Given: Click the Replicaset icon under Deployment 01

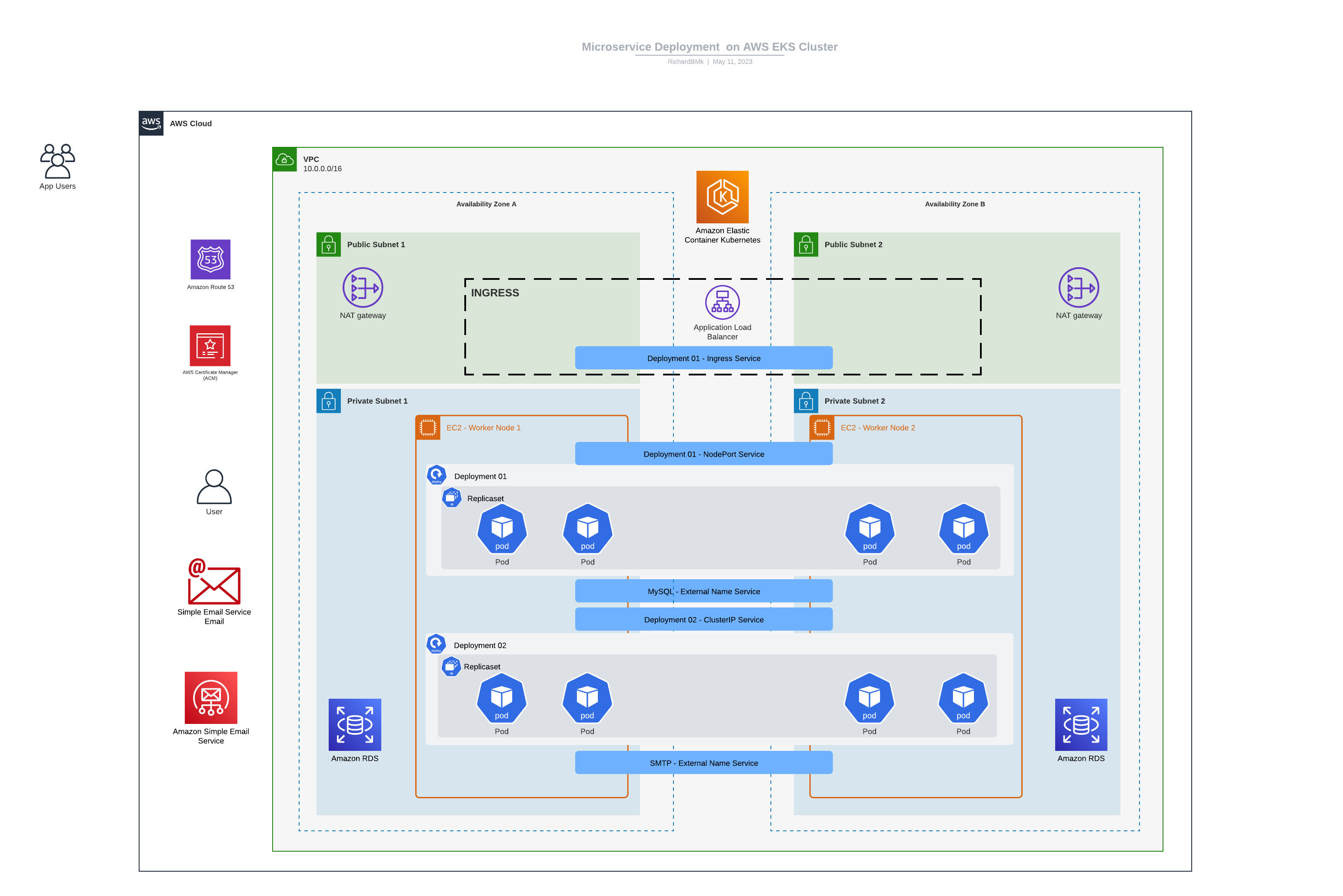Looking at the screenshot, I should click(x=452, y=498).
